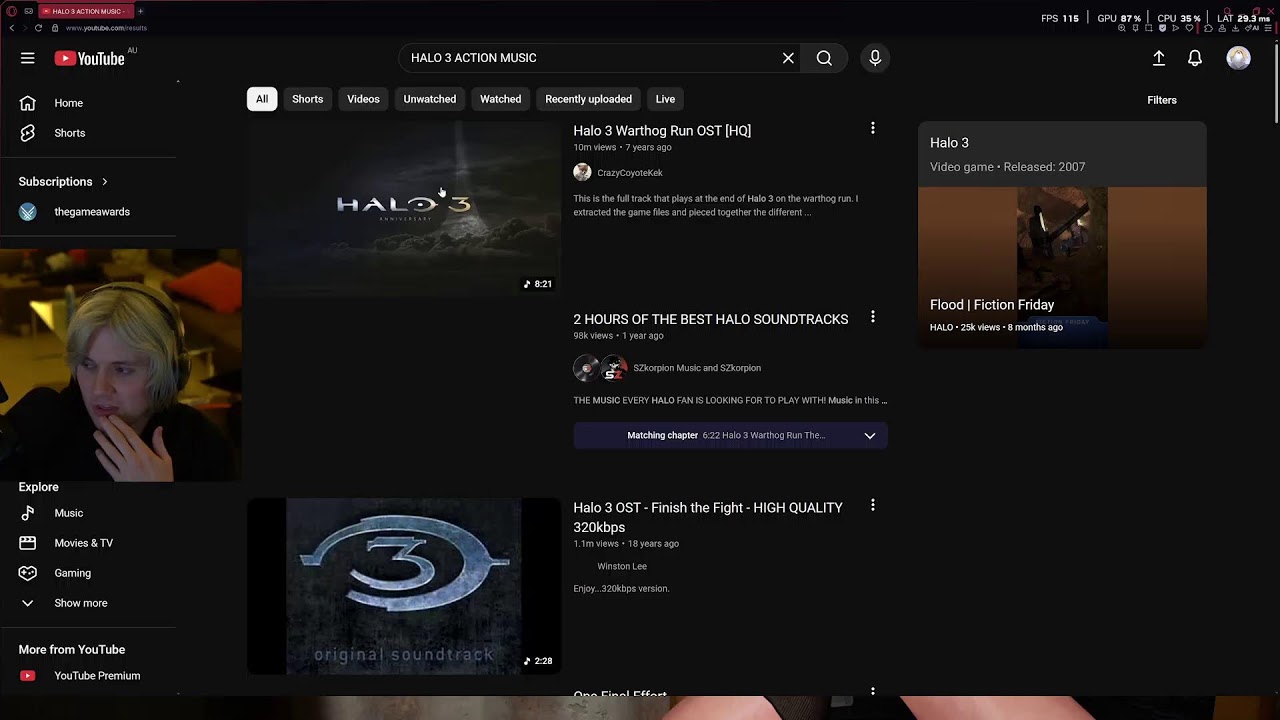This screenshot has height=720, width=1280.
Task: Click the browser back arrow
Action: (12, 28)
